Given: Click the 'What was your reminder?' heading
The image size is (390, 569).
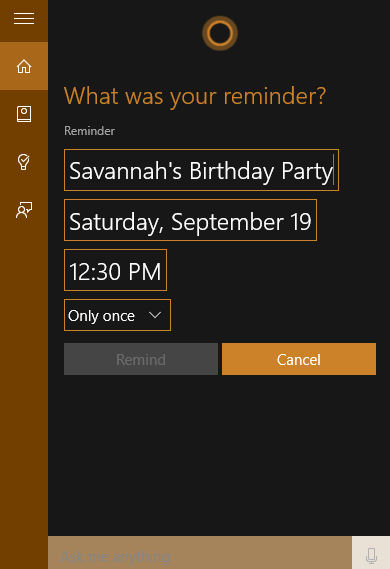Looking at the screenshot, I should pos(195,97).
